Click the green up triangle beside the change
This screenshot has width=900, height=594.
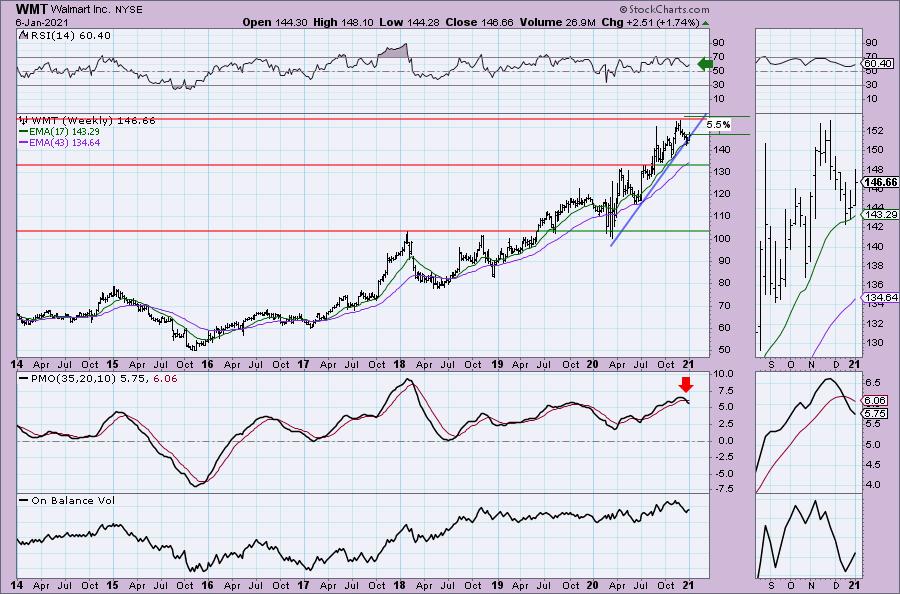[705, 23]
